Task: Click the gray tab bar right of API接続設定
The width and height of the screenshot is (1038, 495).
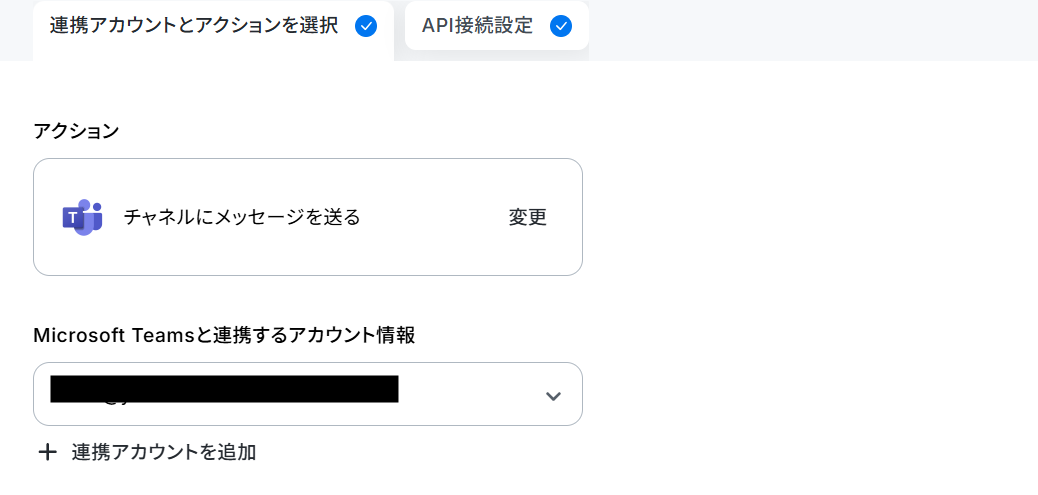Action: [813, 30]
